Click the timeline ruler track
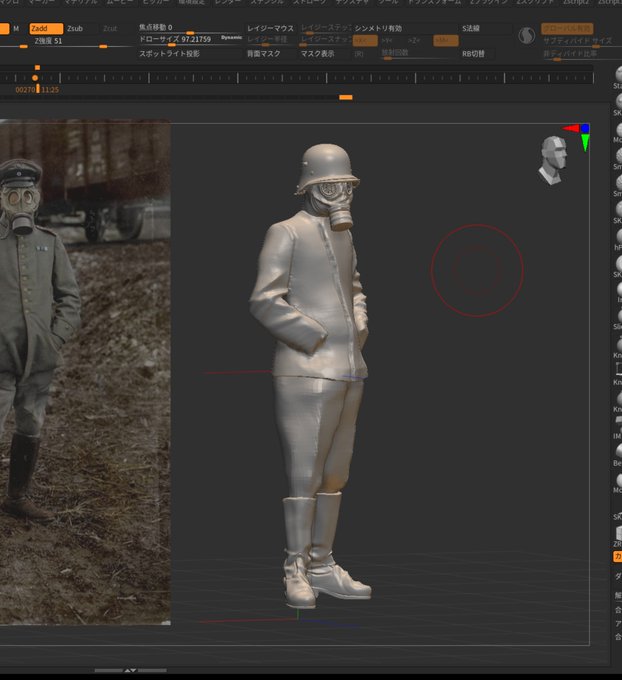Viewport: 622px width, 680px height. pyautogui.click(x=297, y=78)
